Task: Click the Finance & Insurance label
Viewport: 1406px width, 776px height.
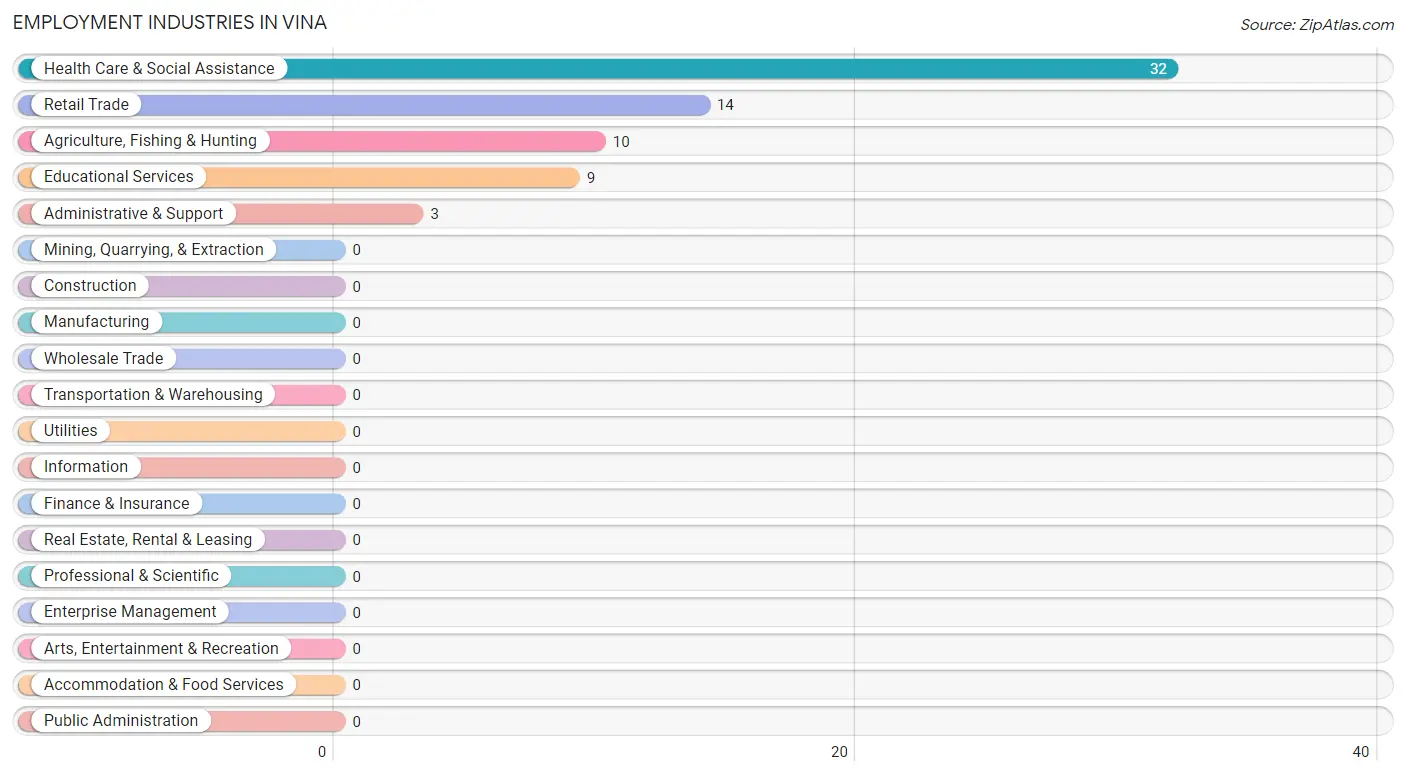Action: pyautogui.click(x=116, y=503)
